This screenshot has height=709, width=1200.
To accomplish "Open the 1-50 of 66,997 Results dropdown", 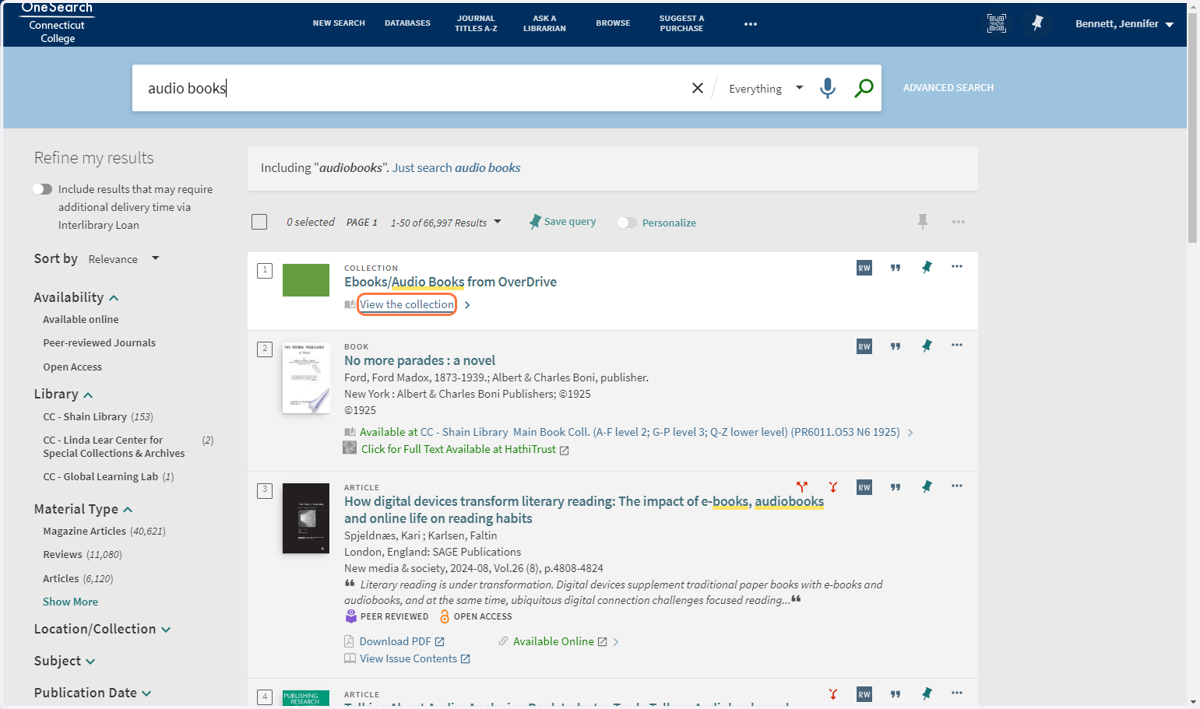I will click(446, 222).
